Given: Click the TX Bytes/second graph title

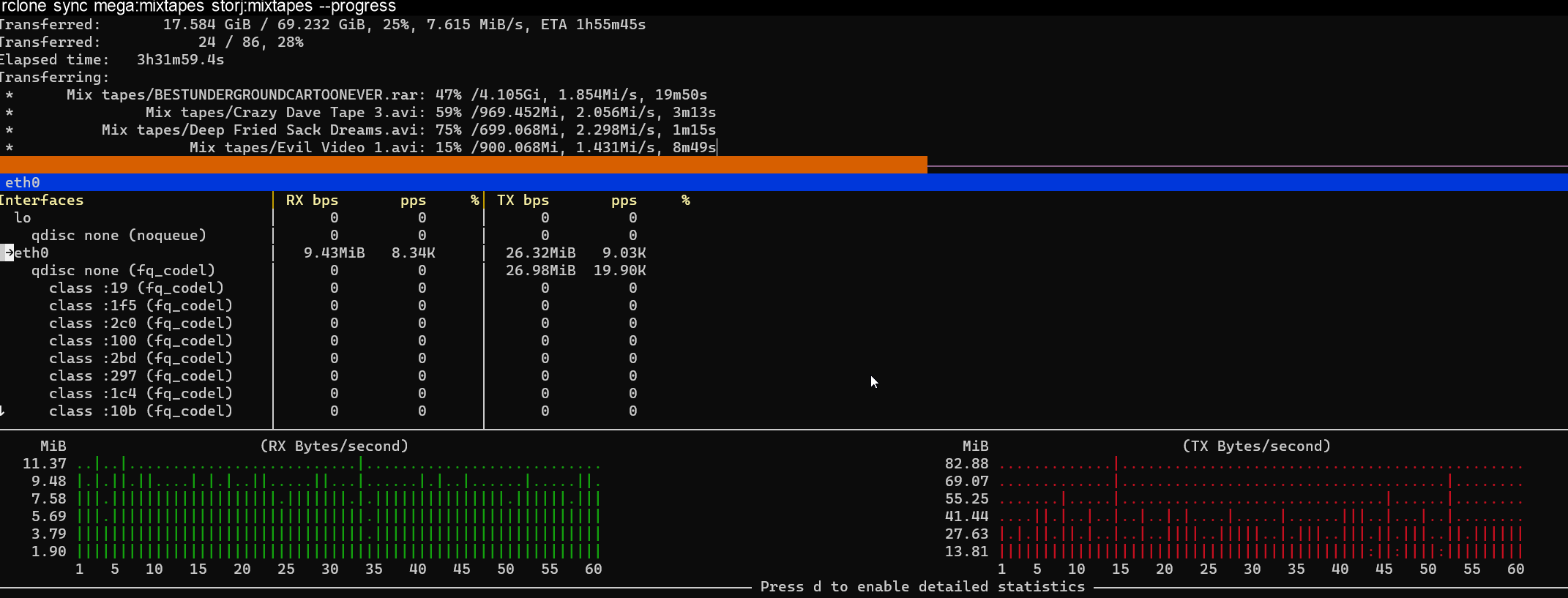Looking at the screenshot, I should (1257, 446).
